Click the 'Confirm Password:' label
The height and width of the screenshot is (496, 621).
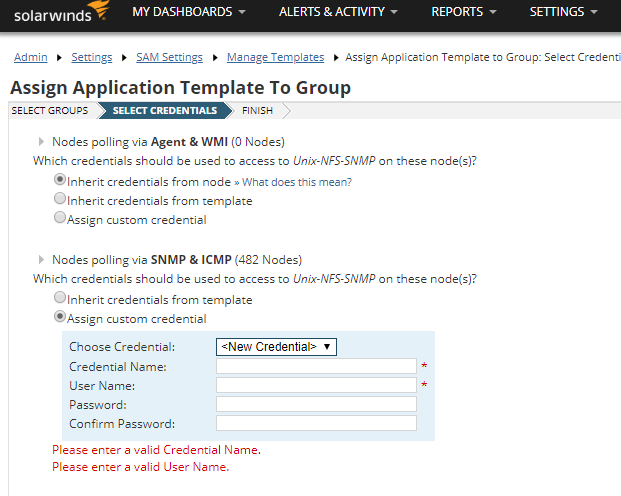[122, 424]
